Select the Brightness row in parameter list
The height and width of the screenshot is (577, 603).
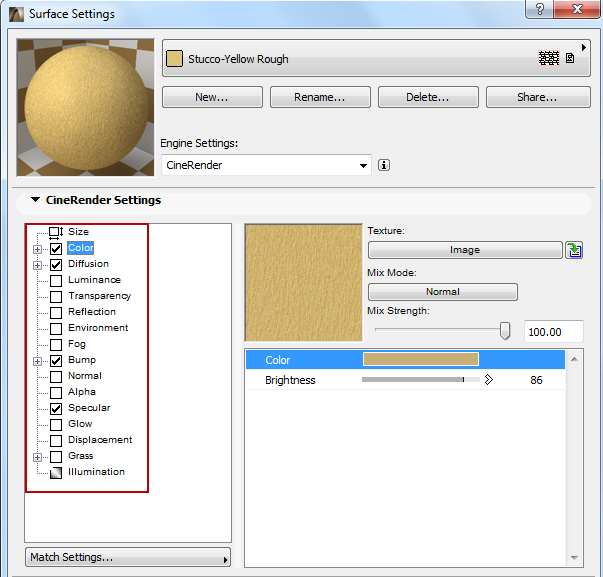point(405,380)
